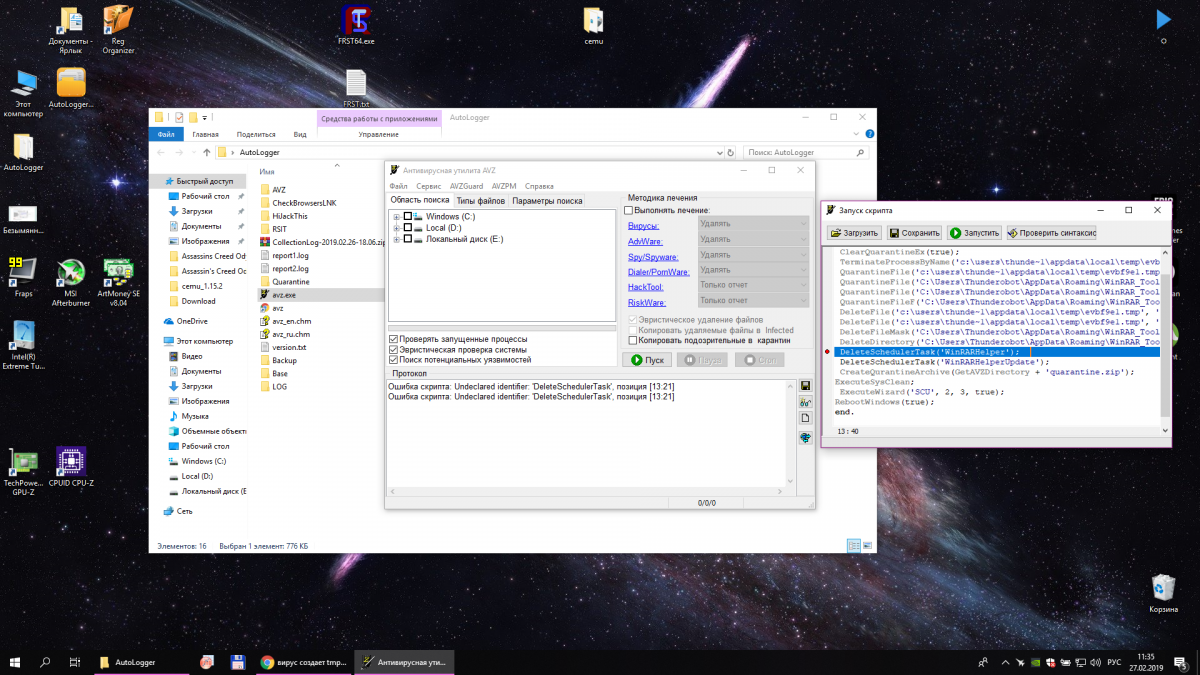Switch to the 'Типы файлов' tab

click(x=480, y=201)
